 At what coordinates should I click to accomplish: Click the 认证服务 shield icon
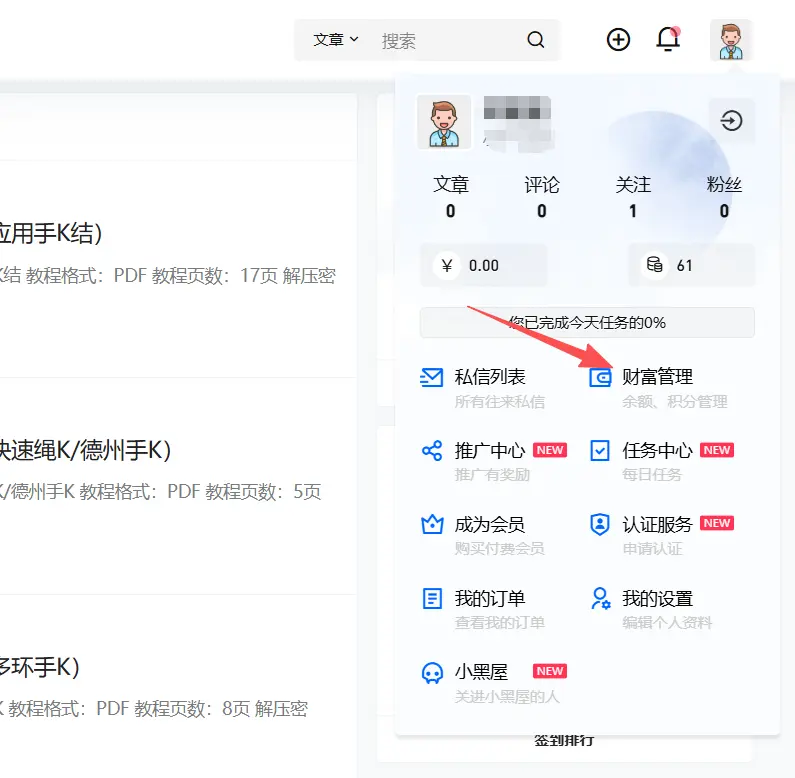[600, 524]
